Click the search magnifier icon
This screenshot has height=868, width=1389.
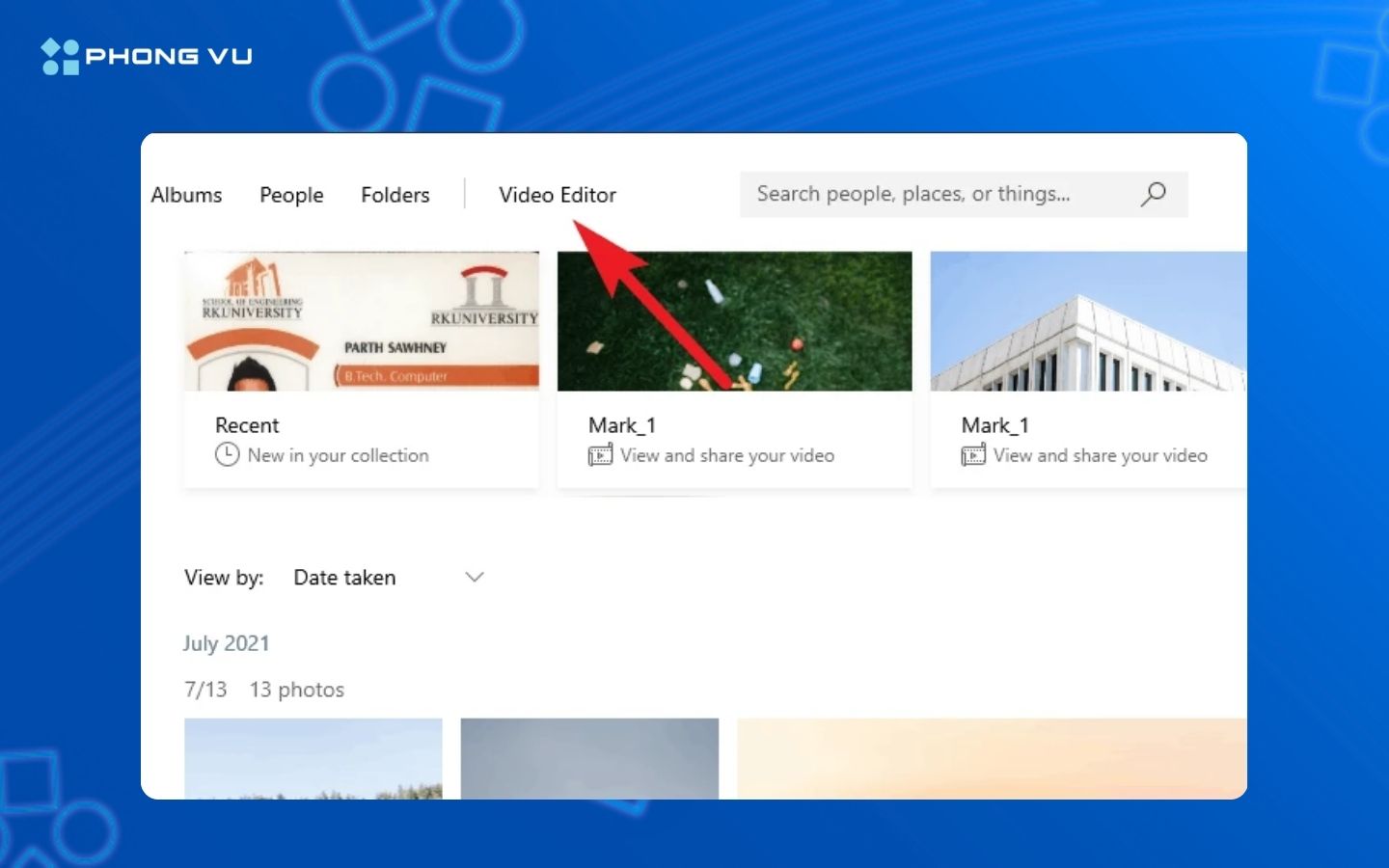1154,194
